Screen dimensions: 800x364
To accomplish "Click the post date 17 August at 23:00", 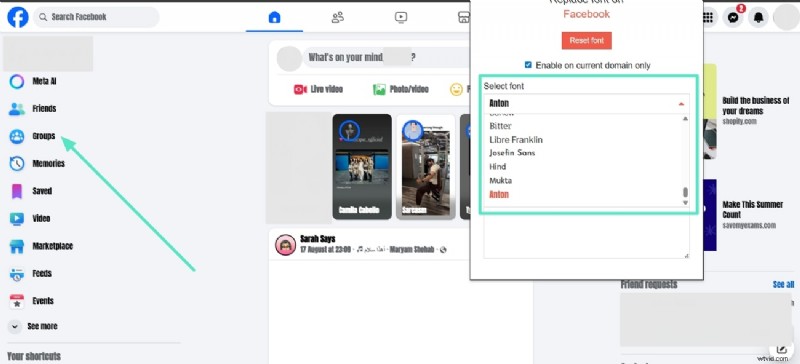I will pos(325,250).
